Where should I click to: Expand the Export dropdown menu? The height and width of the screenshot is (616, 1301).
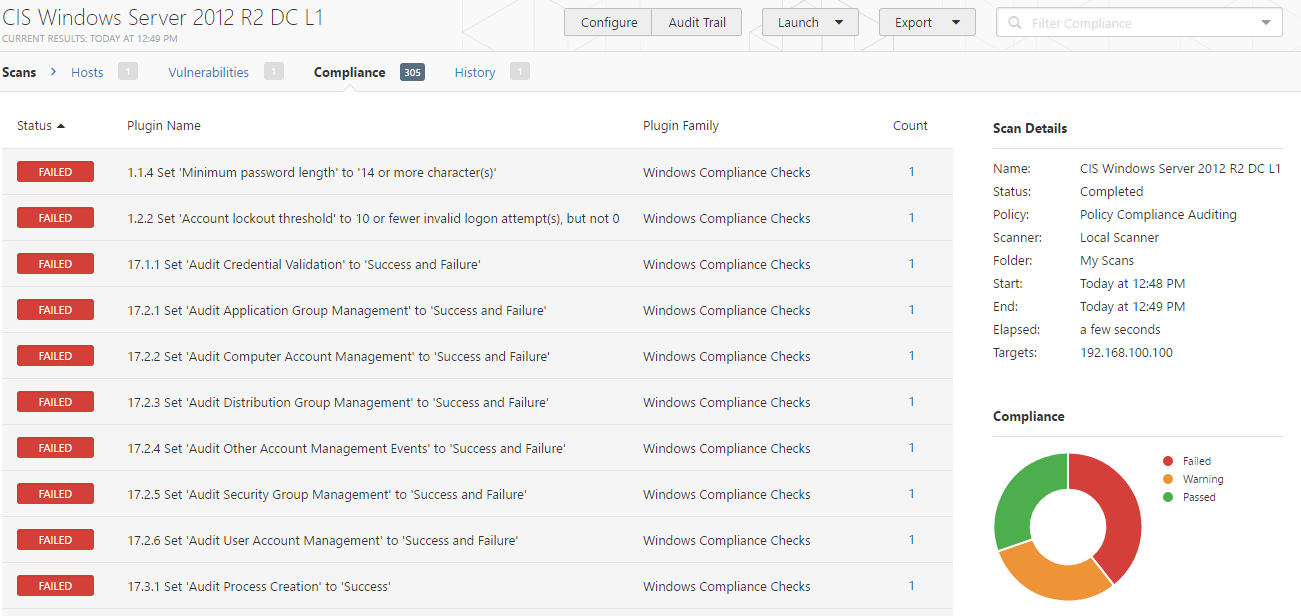(x=927, y=22)
